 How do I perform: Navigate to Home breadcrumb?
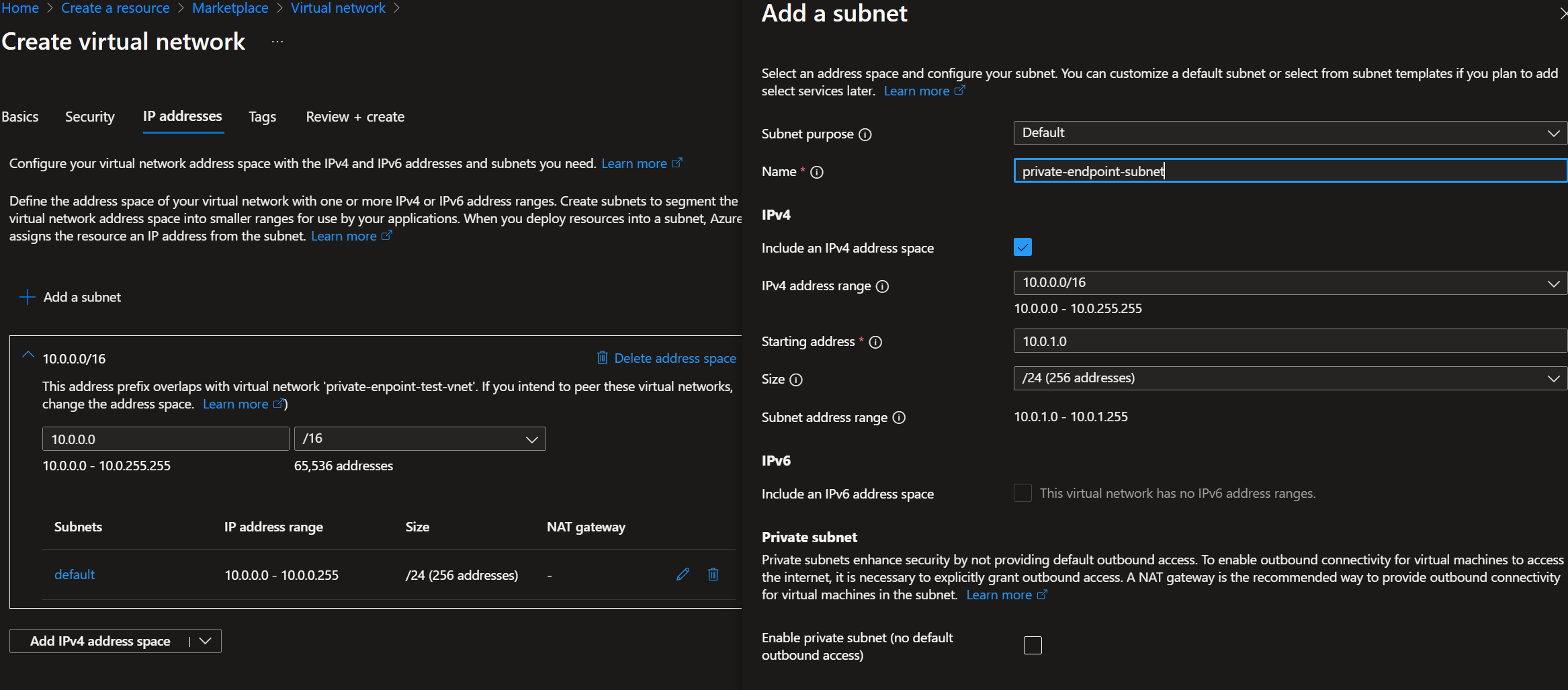click(20, 8)
